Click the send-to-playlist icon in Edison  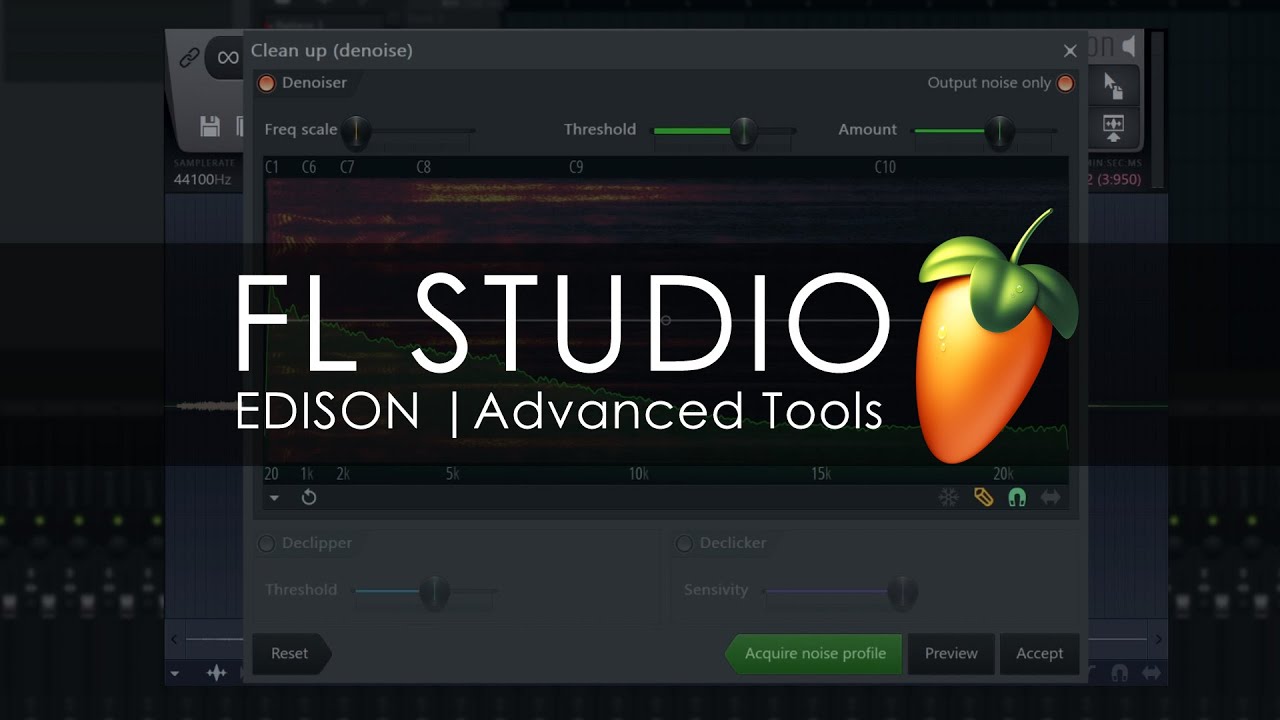[x=1114, y=126]
